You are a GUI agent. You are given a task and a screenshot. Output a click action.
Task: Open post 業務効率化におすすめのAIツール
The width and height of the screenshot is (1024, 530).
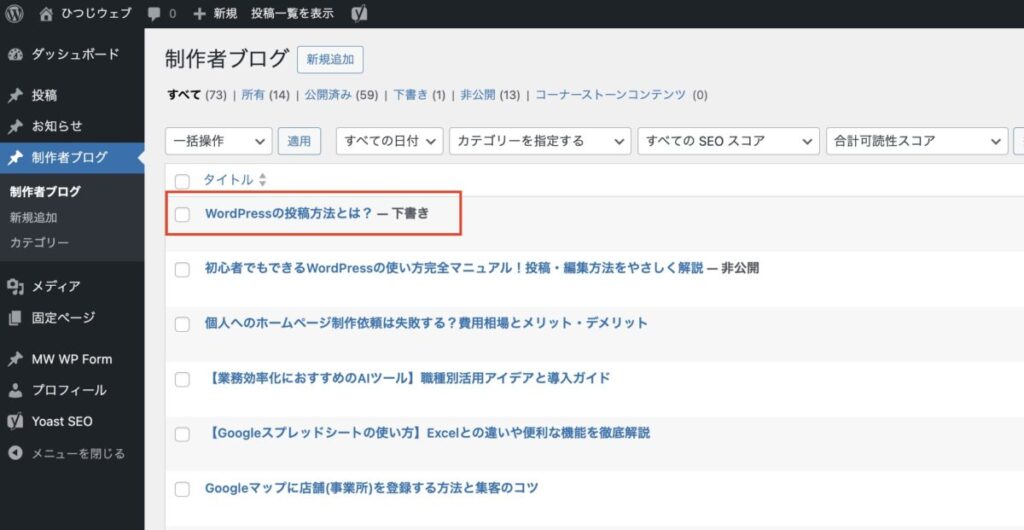pos(408,378)
